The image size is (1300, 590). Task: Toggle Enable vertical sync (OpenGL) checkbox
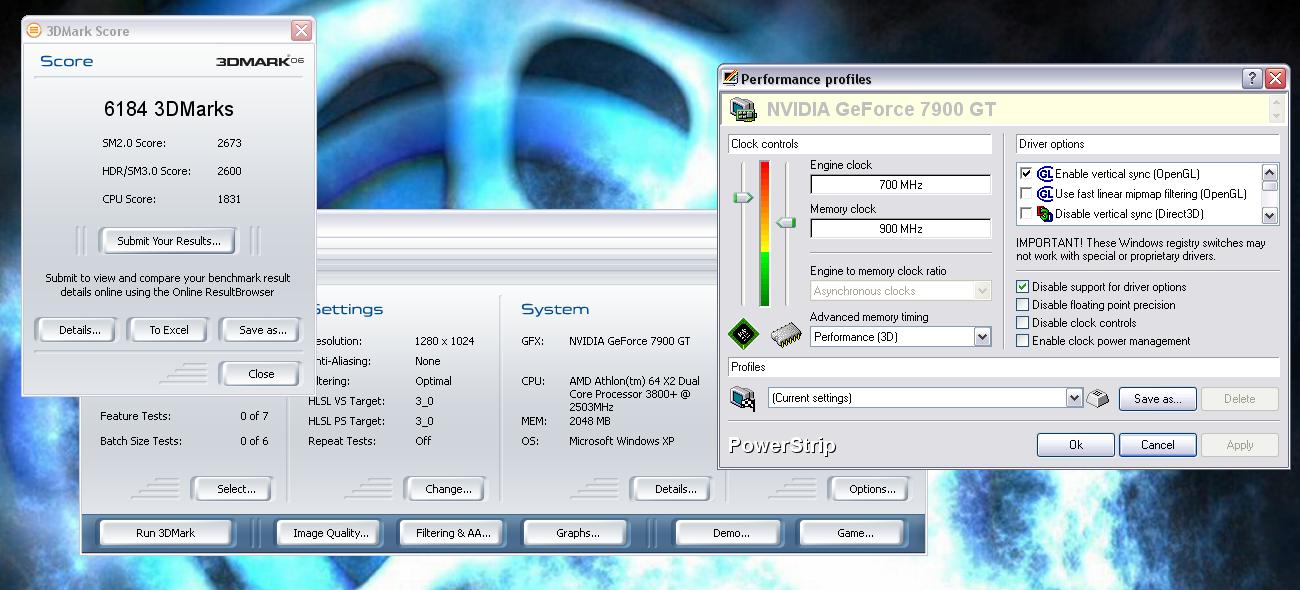click(1026, 174)
